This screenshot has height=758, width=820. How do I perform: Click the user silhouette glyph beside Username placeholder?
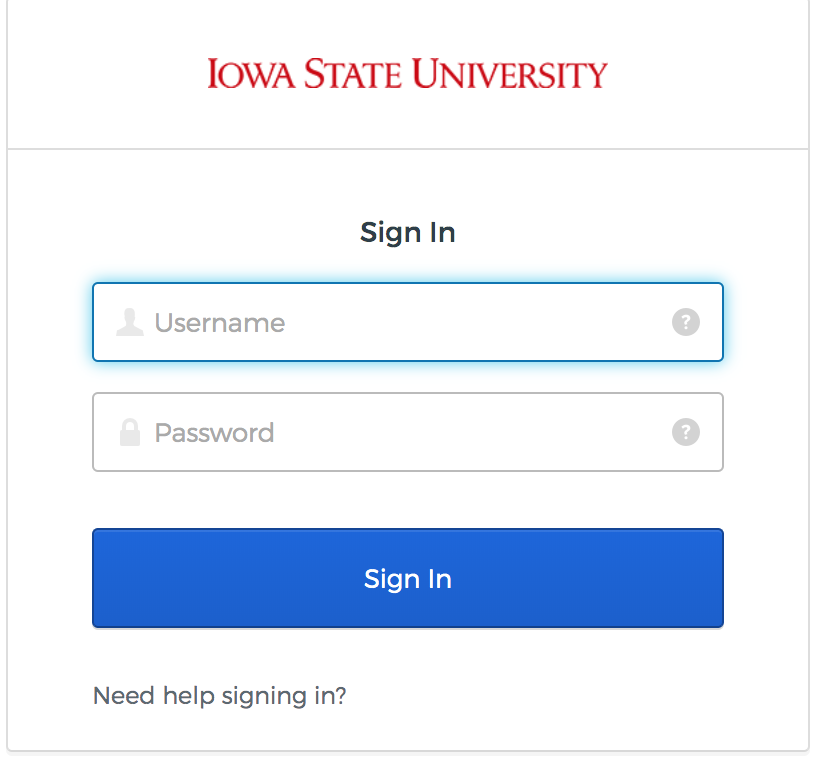pyautogui.click(x=129, y=322)
